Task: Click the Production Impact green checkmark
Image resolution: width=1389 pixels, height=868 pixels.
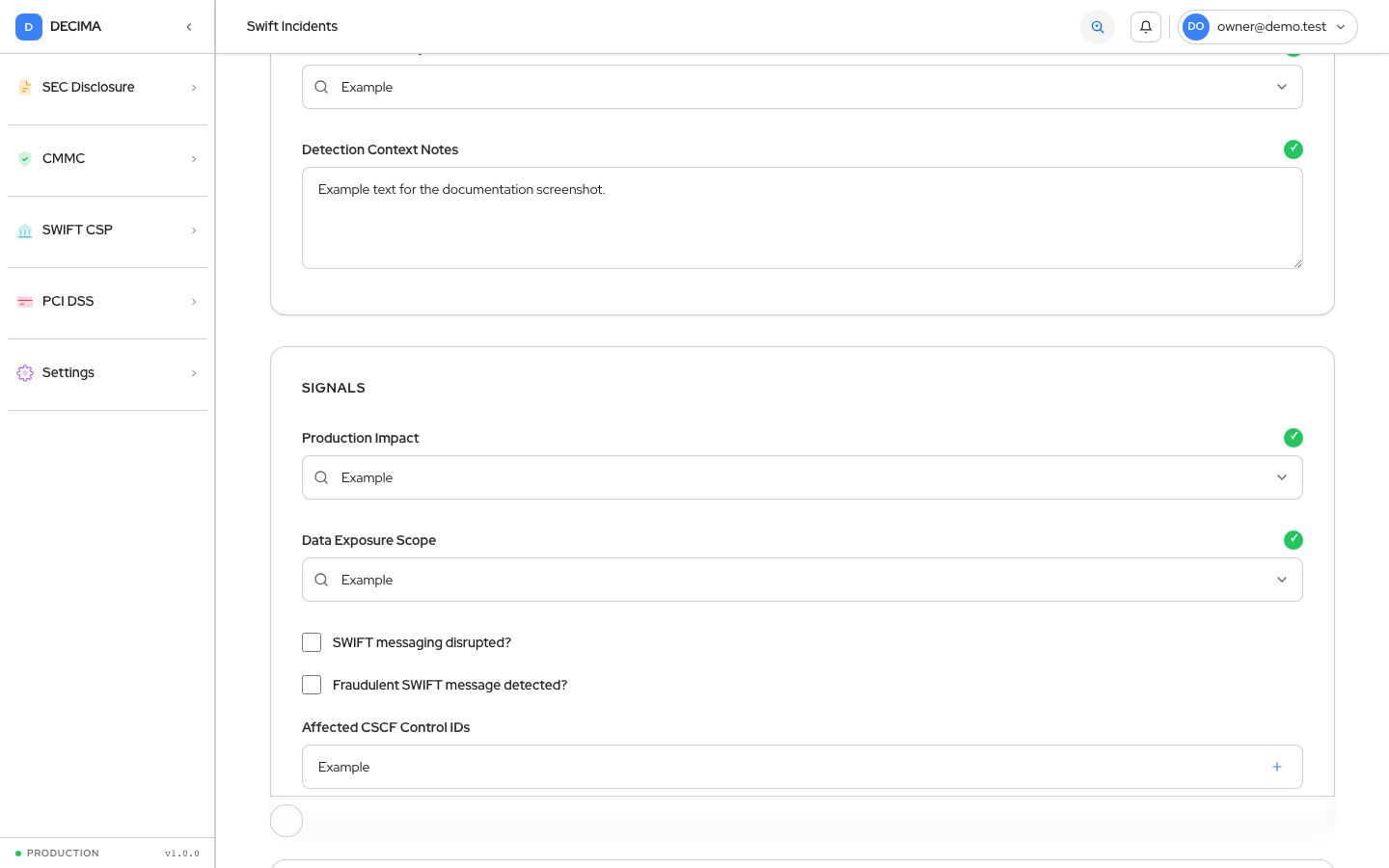Action: point(1294,438)
